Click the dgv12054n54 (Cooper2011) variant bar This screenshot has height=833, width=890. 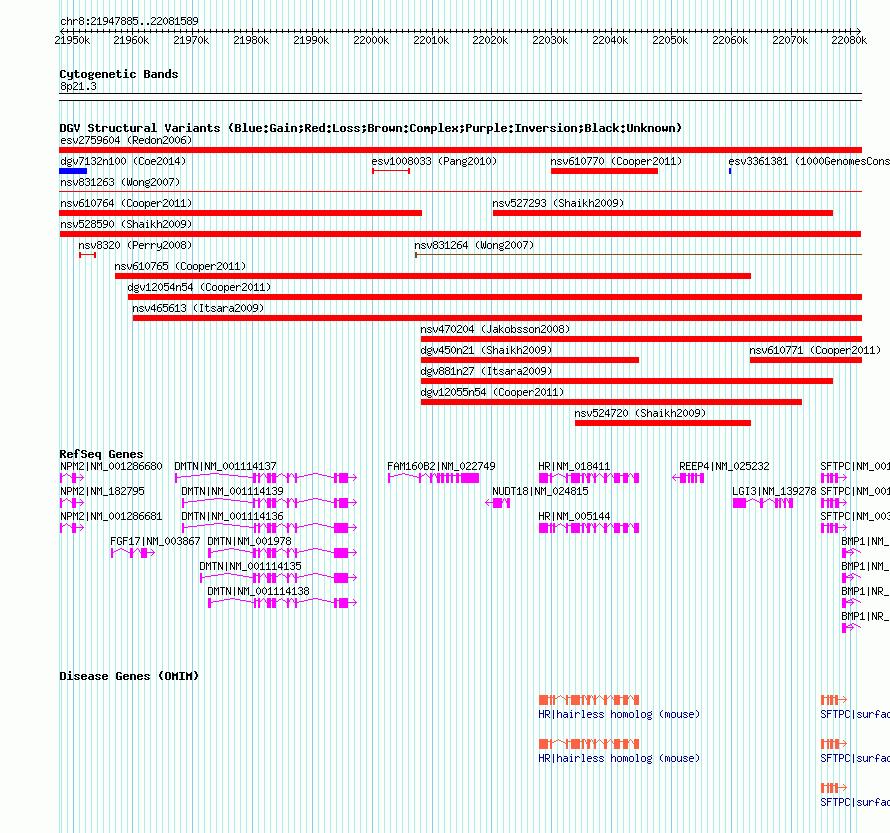(x=495, y=297)
